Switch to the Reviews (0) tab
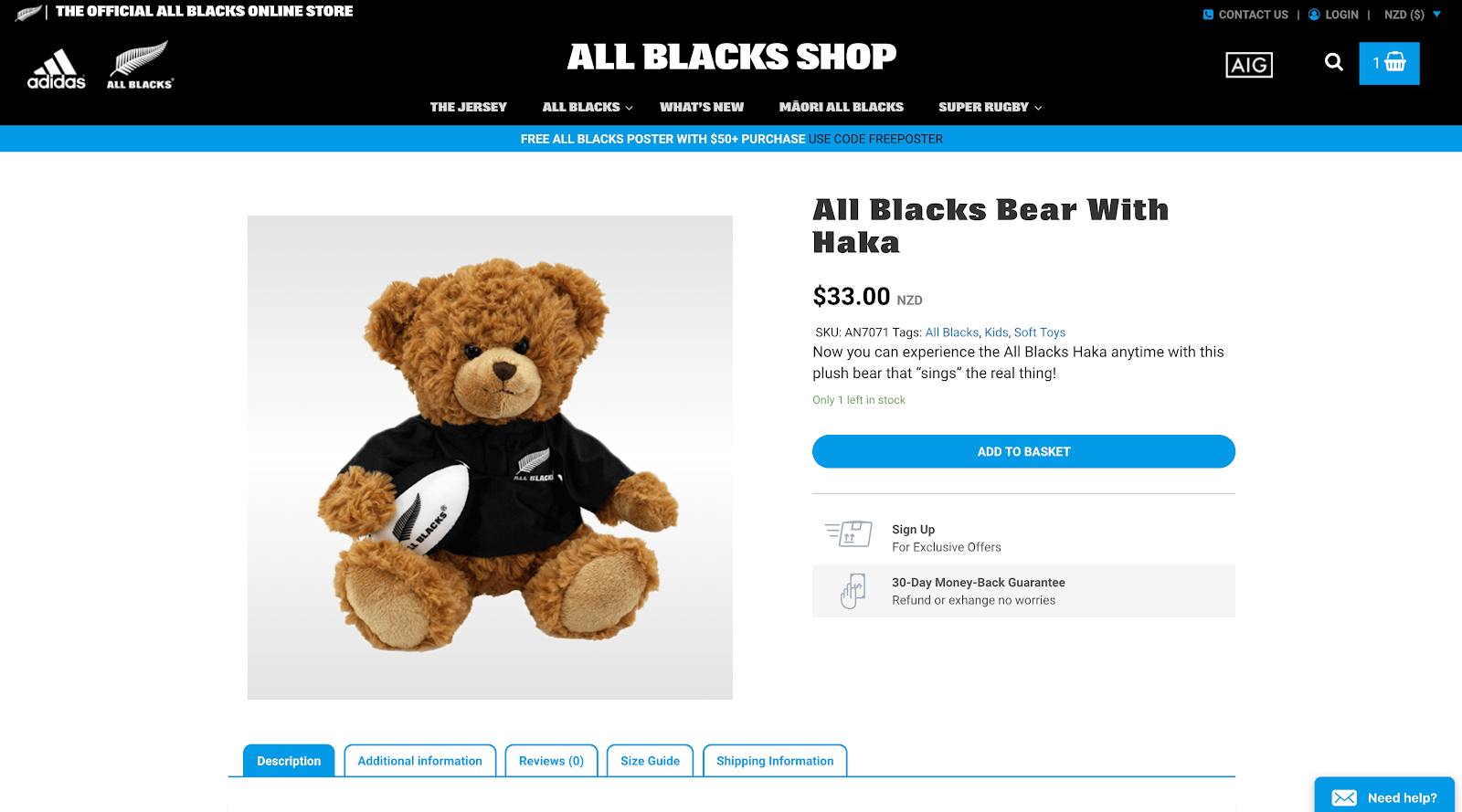The image size is (1462, 812). [x=551, y=761]
